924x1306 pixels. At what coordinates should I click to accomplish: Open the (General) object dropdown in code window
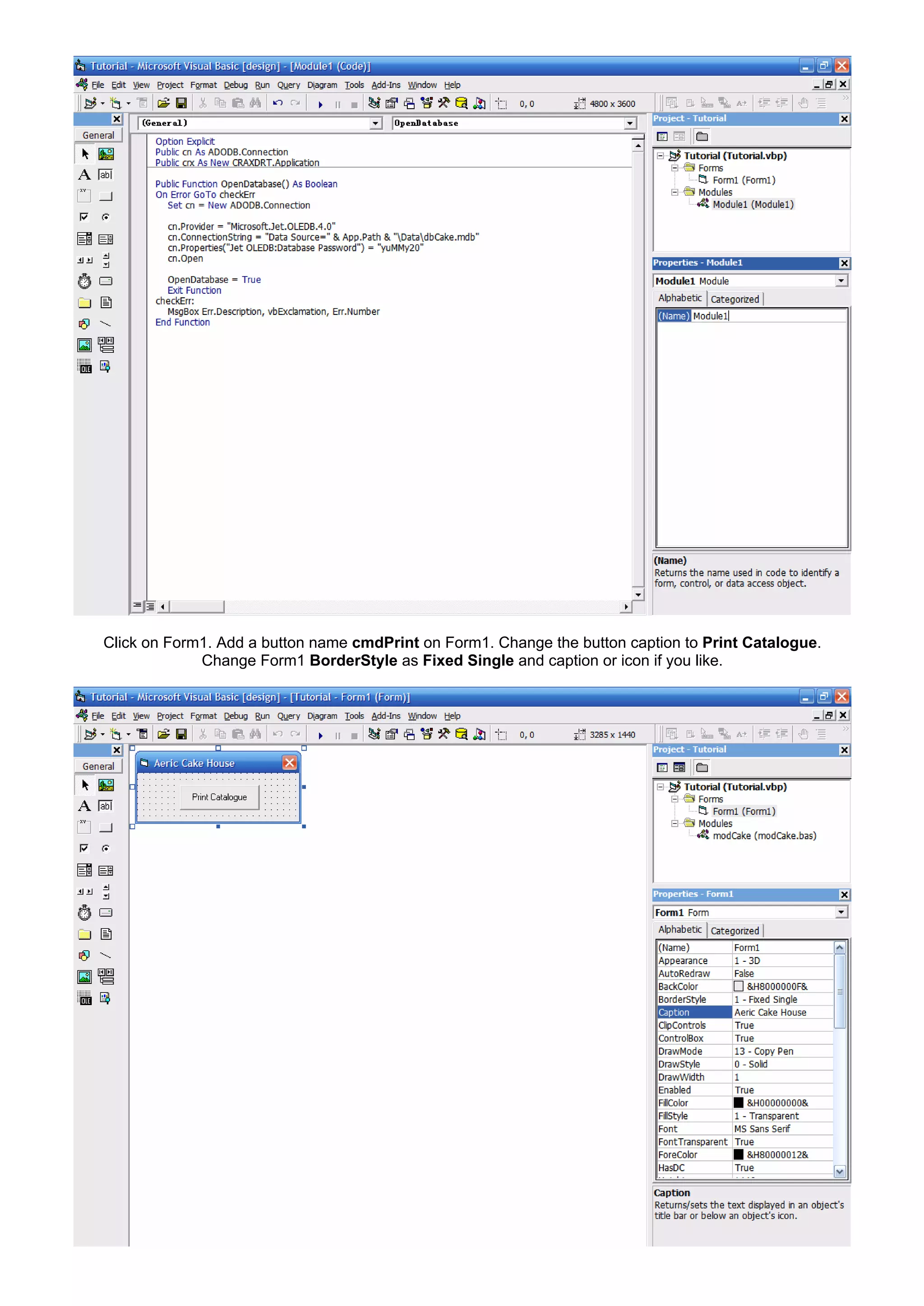[x=375, y=124]
